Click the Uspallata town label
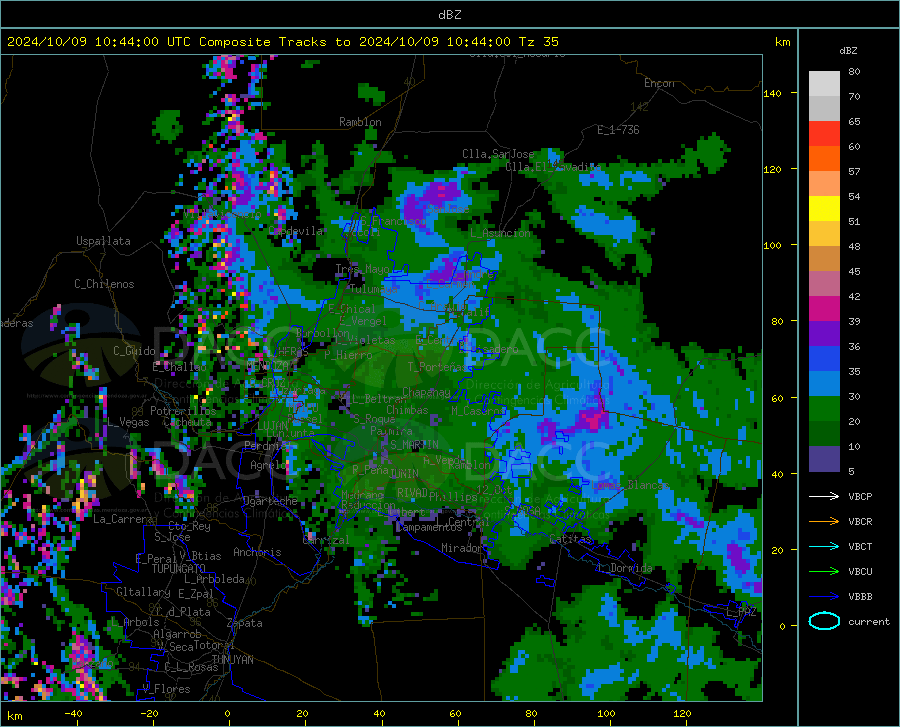Screen dimensions: 900x727 pyautogui.click(x=103, y=241)
